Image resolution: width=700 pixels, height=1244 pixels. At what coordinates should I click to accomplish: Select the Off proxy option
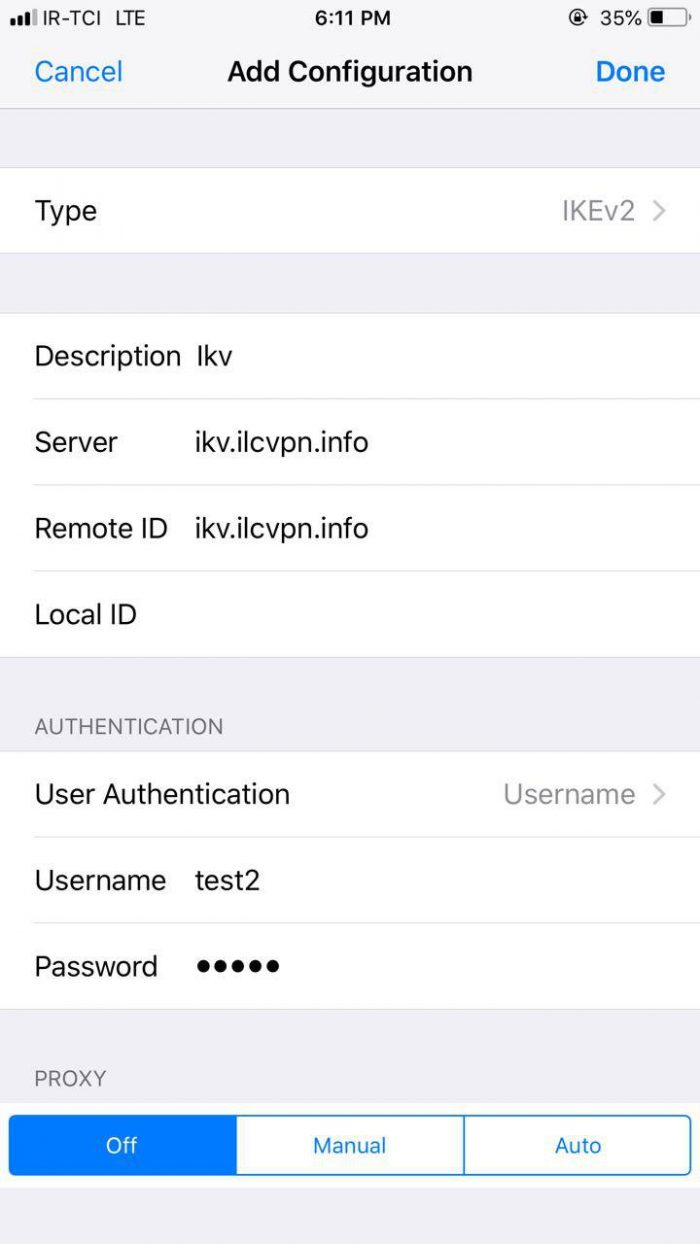point(123,1146)
